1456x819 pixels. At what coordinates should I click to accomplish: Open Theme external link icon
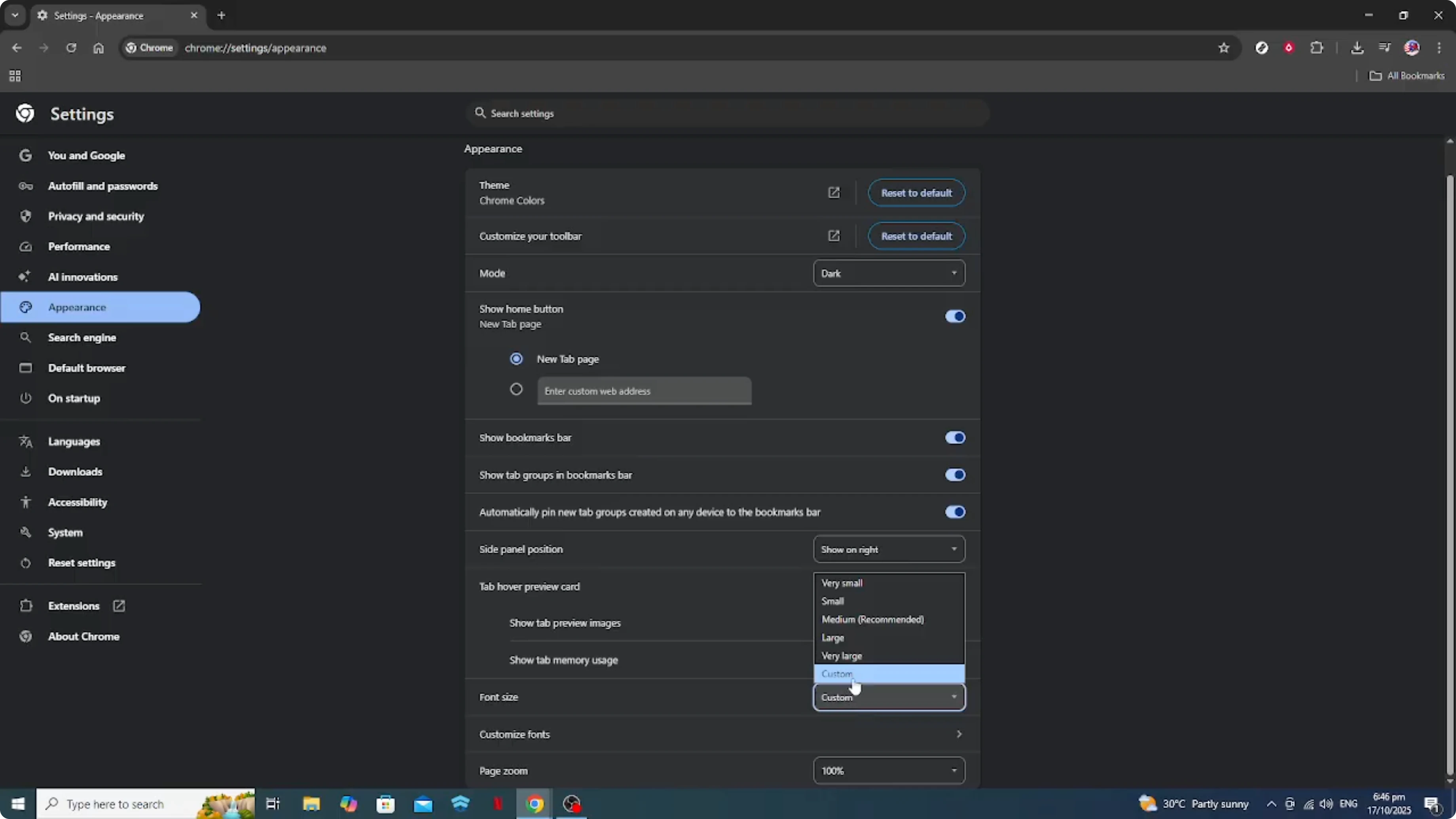pos(834,193)
